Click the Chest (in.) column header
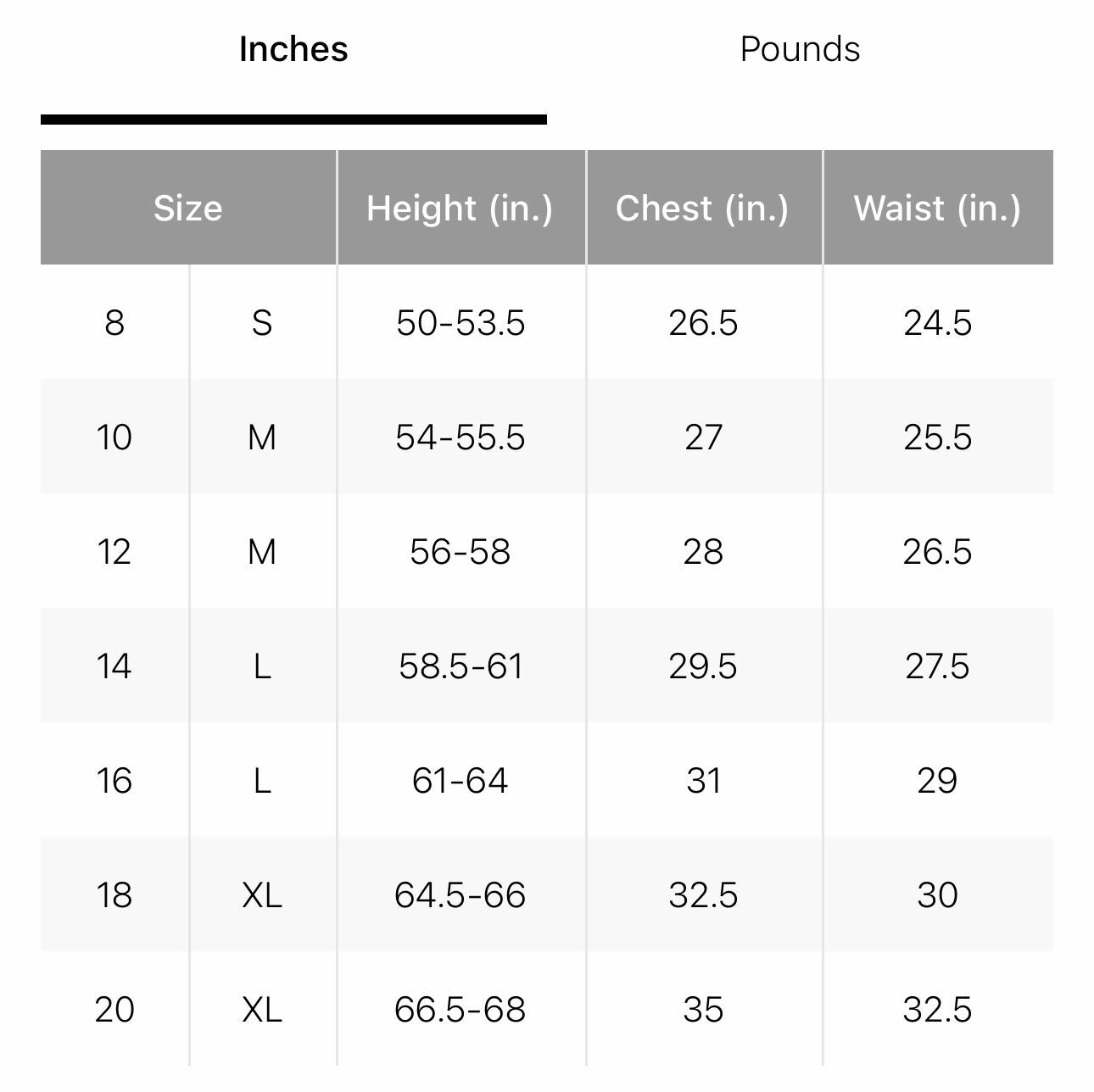 pyautogui.click(x=702, y=208)
